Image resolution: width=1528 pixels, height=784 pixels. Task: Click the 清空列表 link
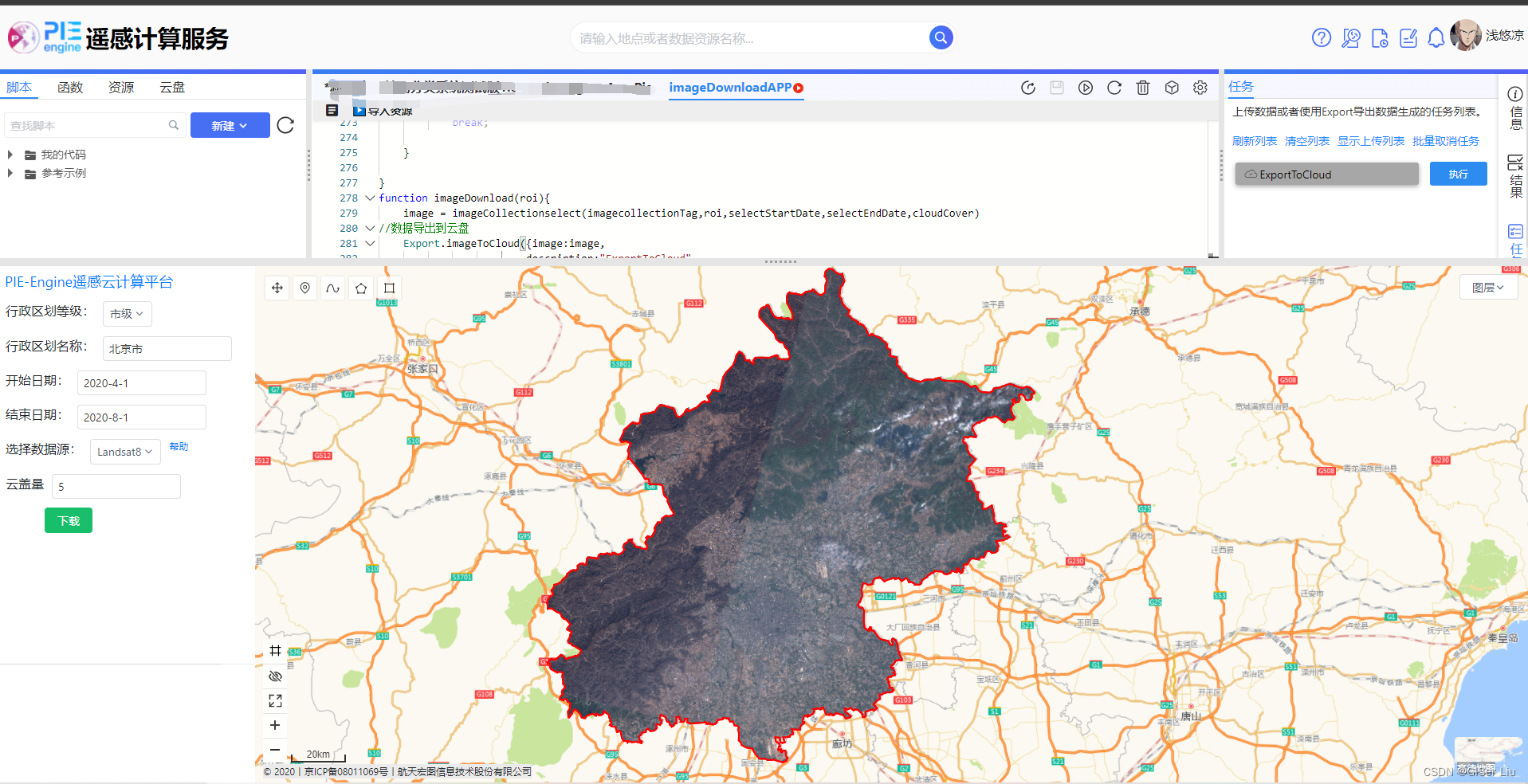coord(1307,141)
